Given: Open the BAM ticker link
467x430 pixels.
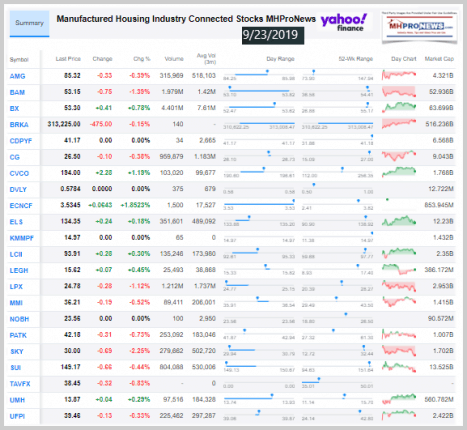Looking at the screenshot, I should pyautogui.click(x=17, y=92).
